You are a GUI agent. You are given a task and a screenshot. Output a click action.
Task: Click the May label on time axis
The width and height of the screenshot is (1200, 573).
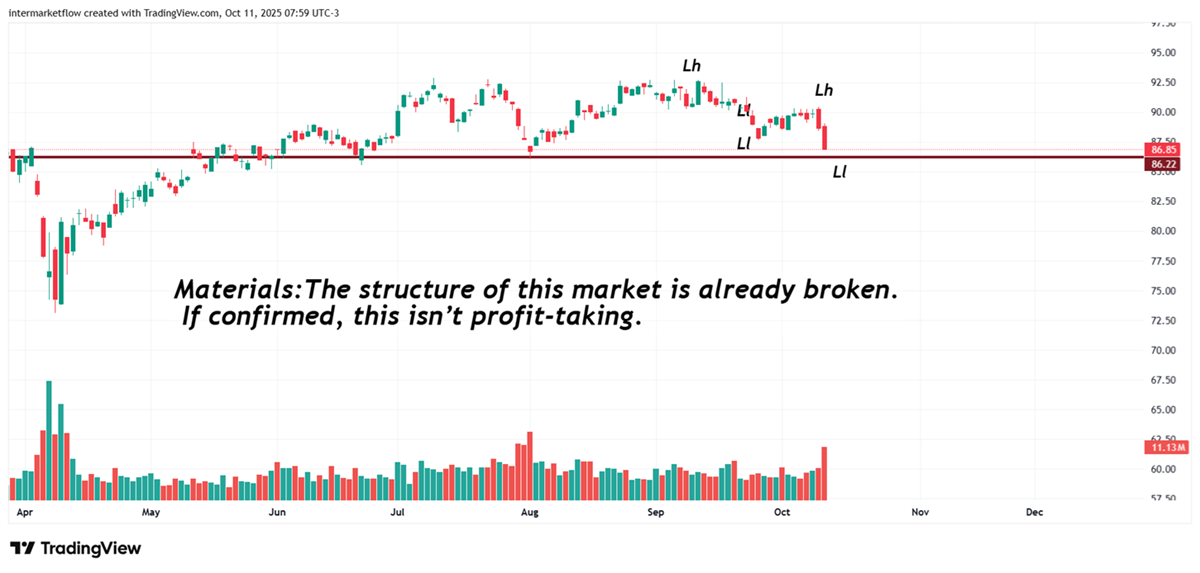151,513
